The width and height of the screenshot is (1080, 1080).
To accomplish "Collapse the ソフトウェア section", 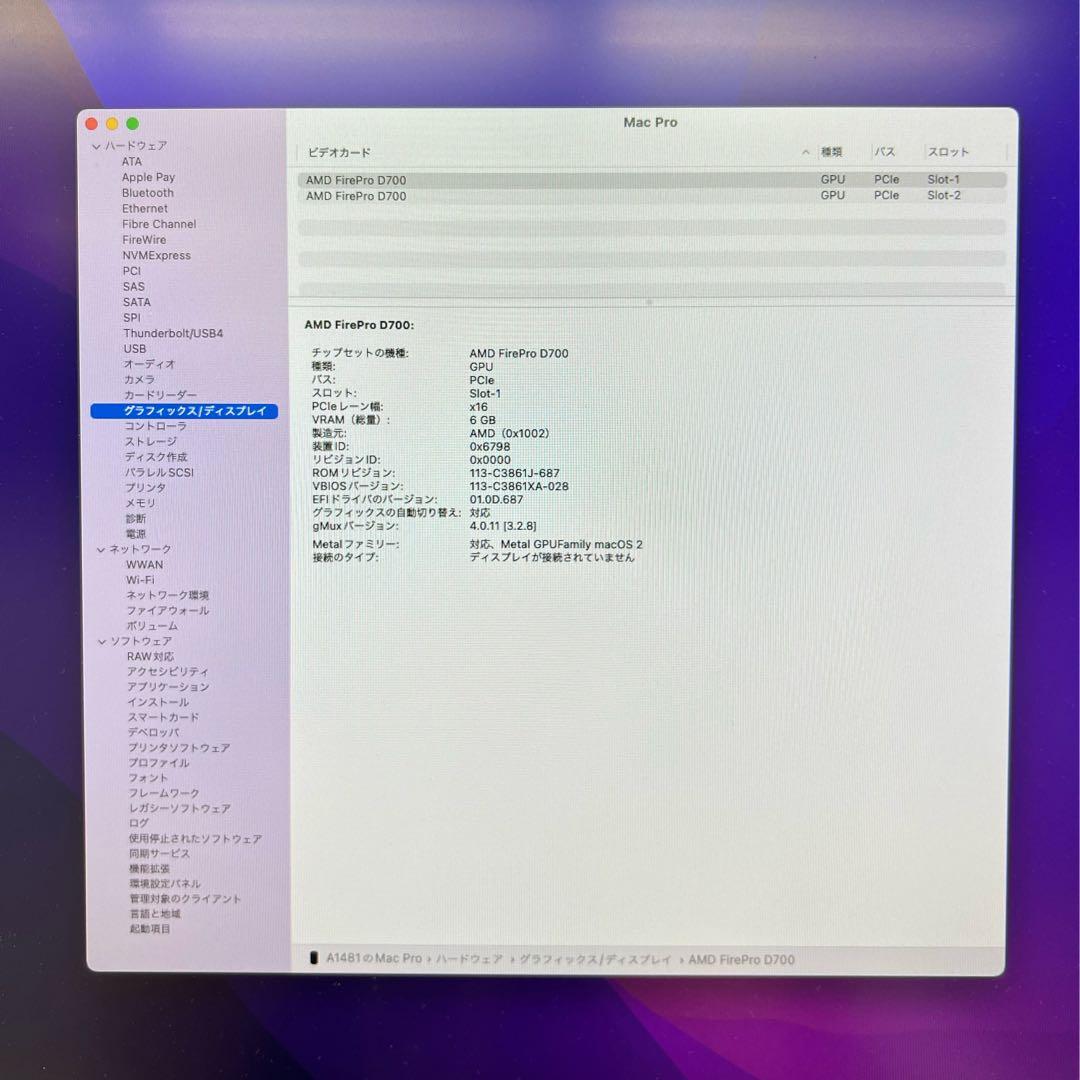I will tap(102, 642).
